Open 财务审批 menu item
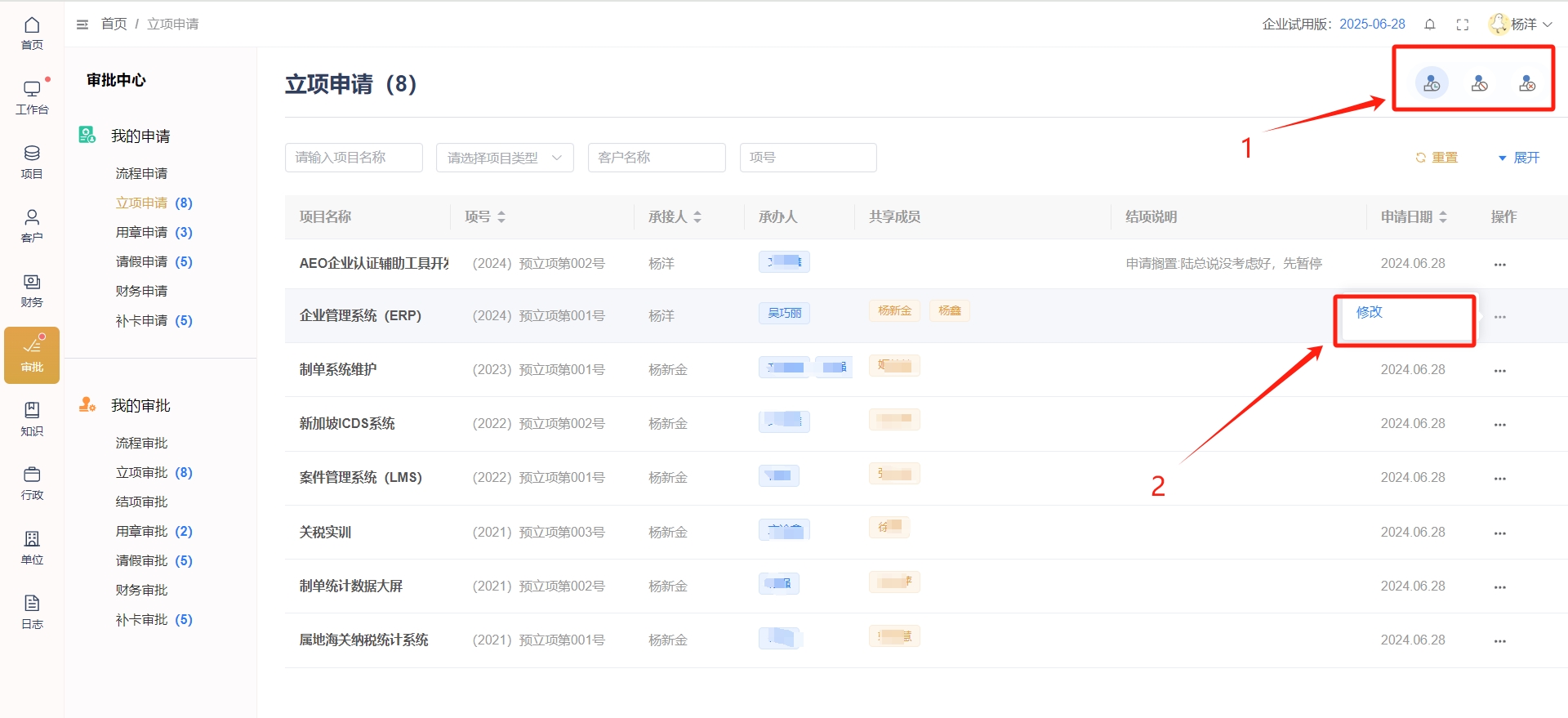The image size is (1568, 718). tap(141, 590)
